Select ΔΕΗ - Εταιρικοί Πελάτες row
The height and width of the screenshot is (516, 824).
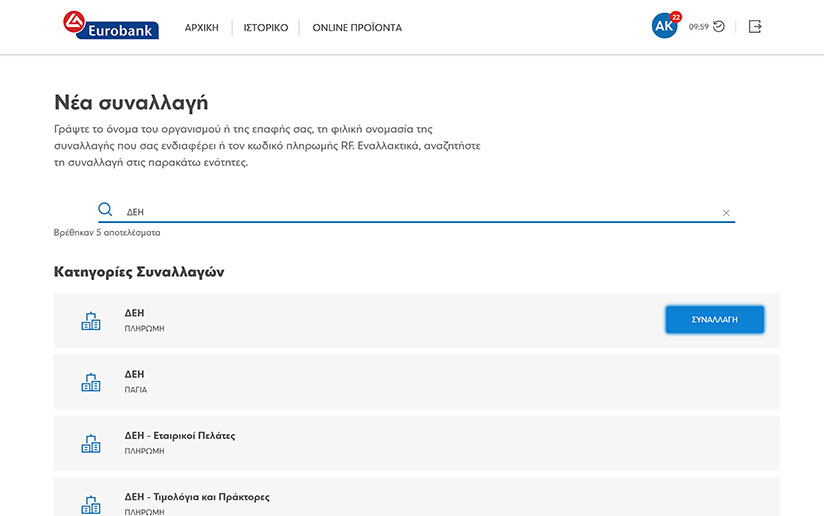point(417,443)
